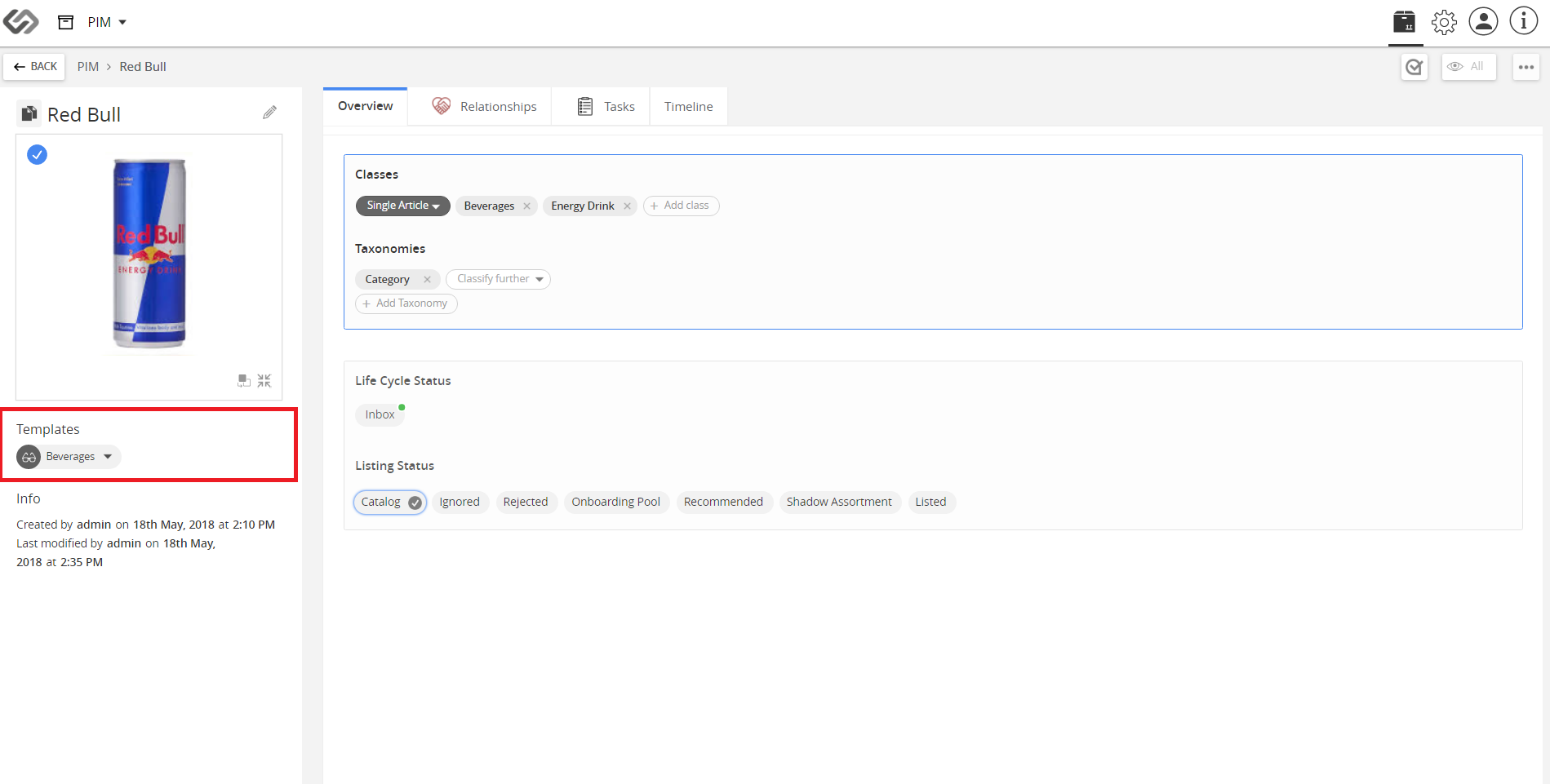Click the Classes section heading
The image size is (1550, 784).
377,175
